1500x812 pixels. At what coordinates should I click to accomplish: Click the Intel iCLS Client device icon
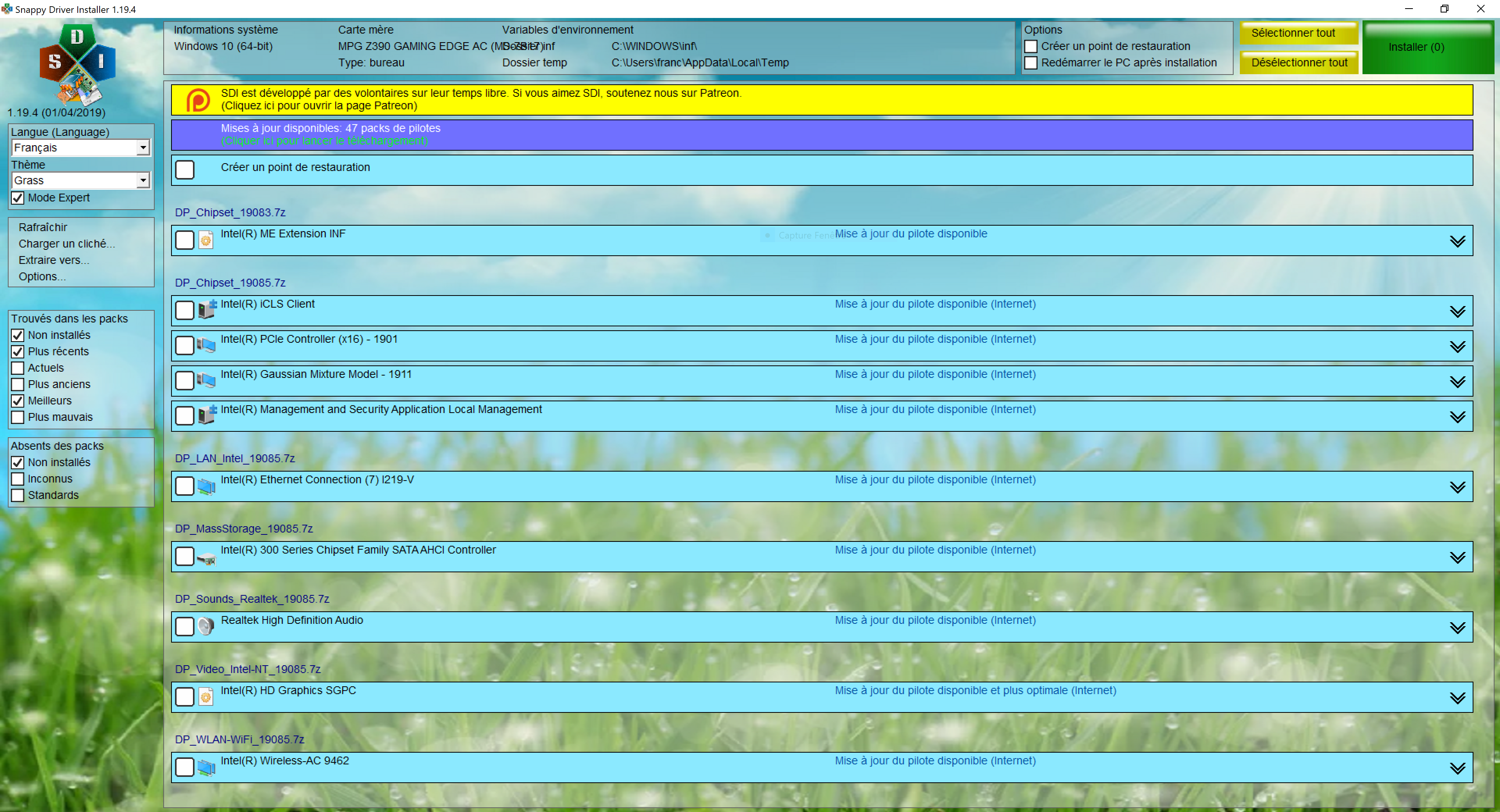click(207, 310)
